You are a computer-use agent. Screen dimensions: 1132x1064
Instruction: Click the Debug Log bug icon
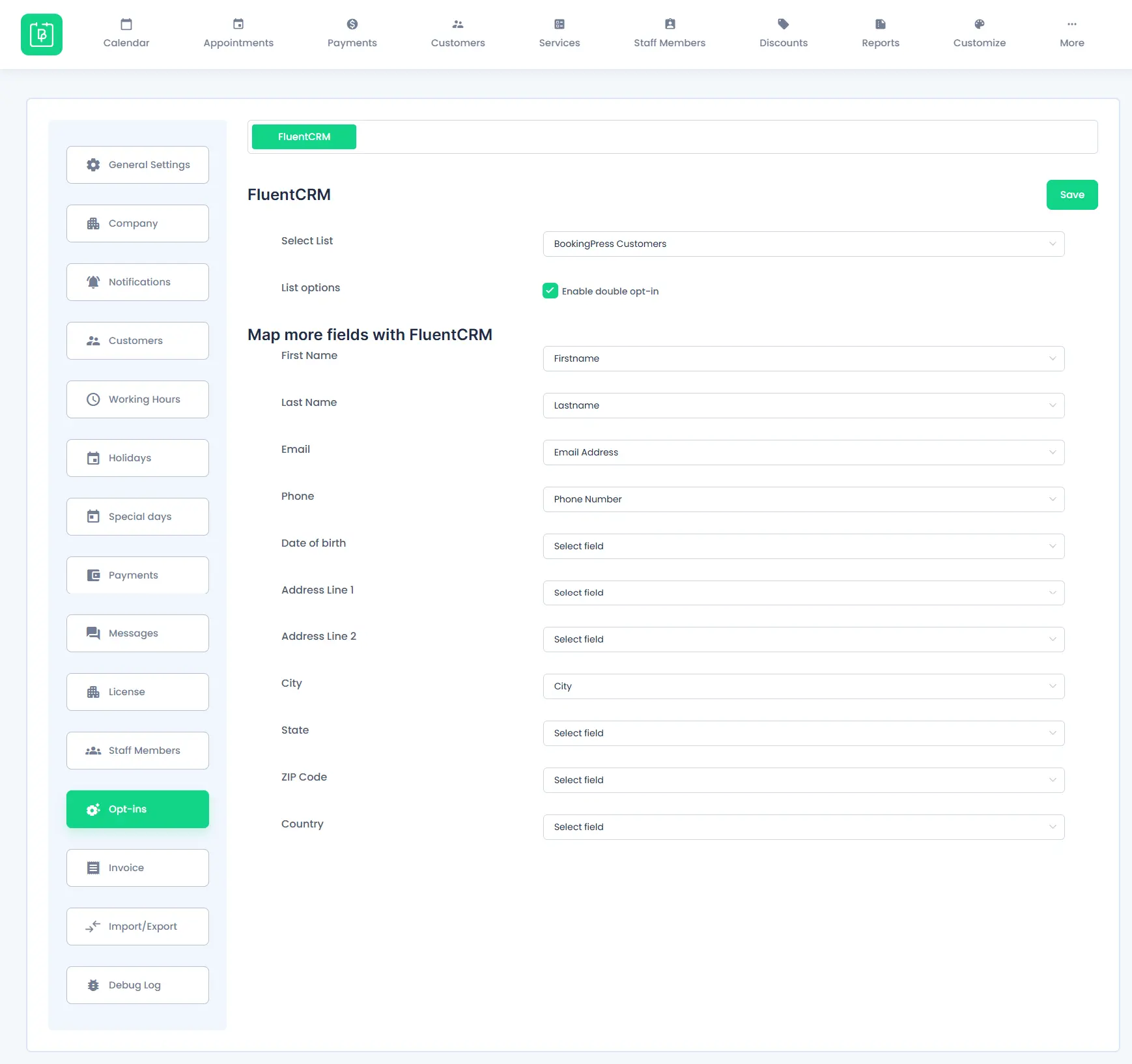(93, 985)
